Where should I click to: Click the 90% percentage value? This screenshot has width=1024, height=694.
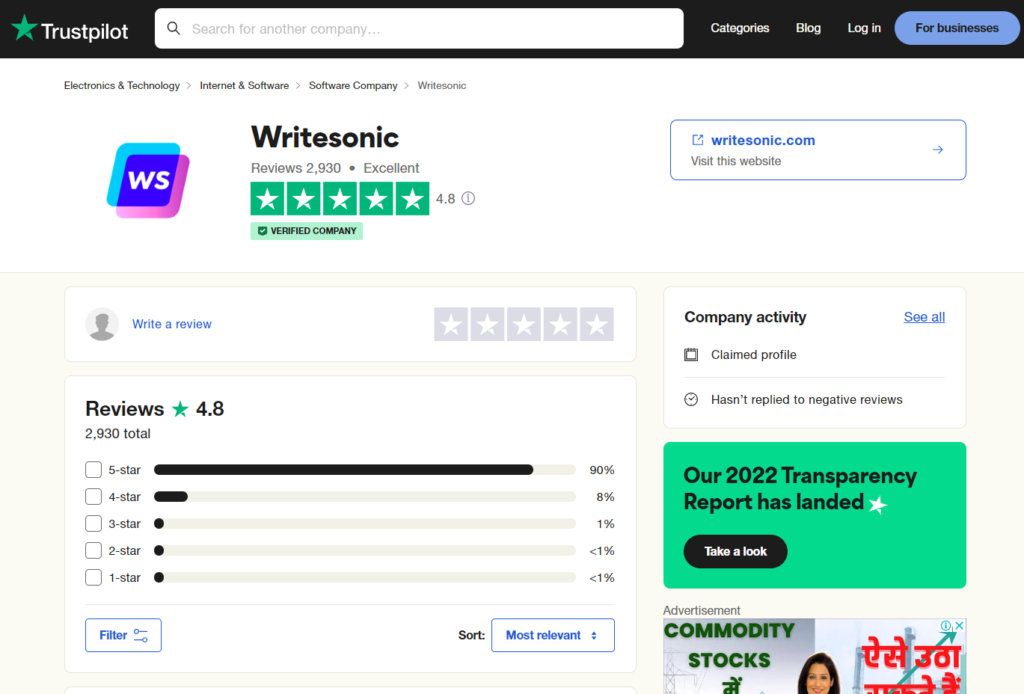(x=601, y=470)
